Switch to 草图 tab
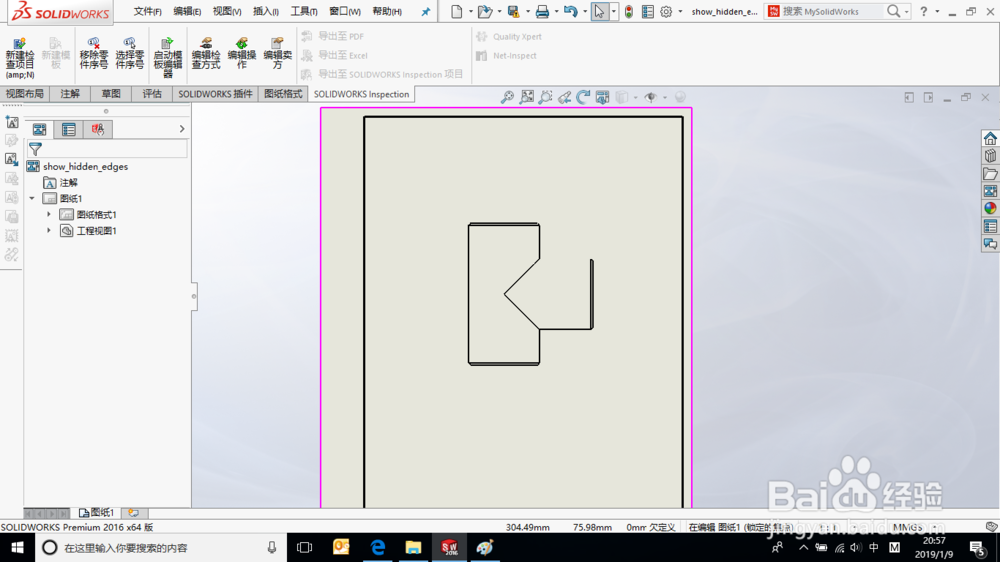The image size is (1000, 562). [x=111, y=94]
